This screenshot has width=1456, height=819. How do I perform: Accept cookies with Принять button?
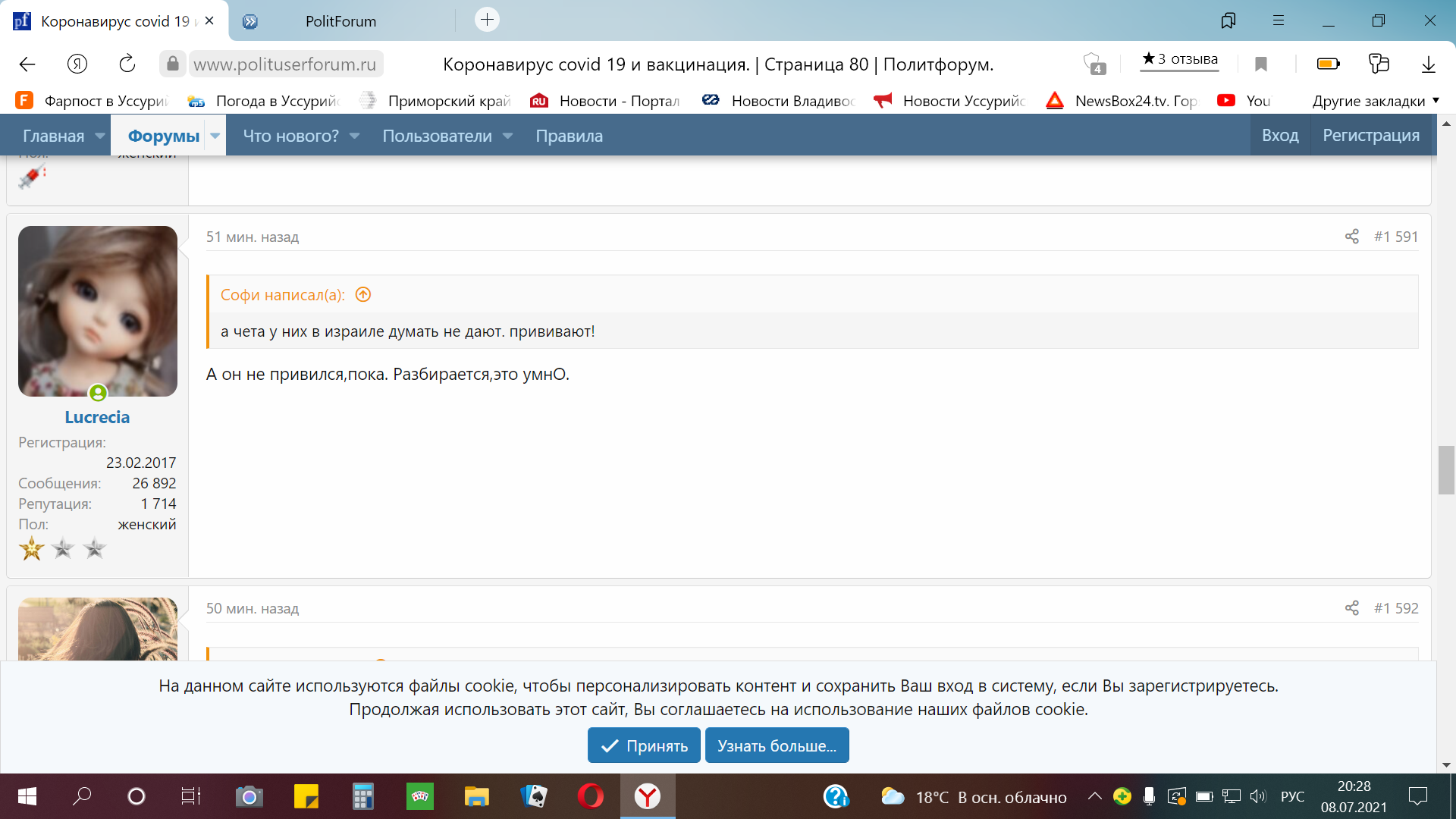pyautogui.click(x=644, y=745)
